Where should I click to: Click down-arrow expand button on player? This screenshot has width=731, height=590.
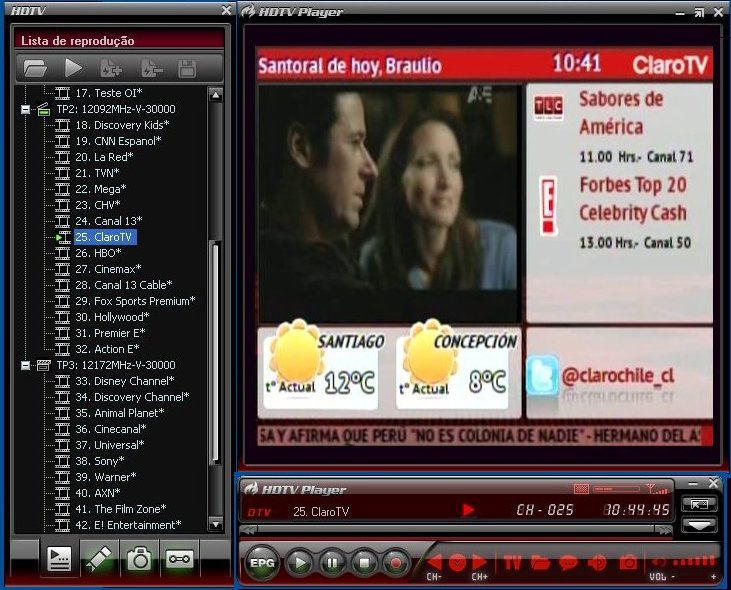point(699,525)
